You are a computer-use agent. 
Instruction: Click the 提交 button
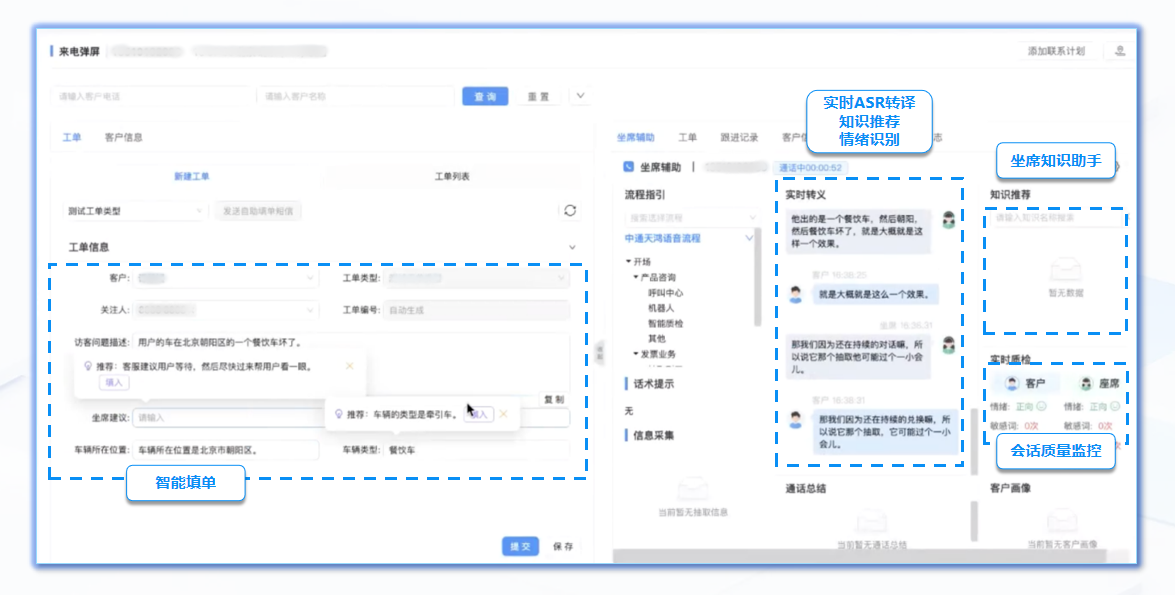[x=520, y=546]
